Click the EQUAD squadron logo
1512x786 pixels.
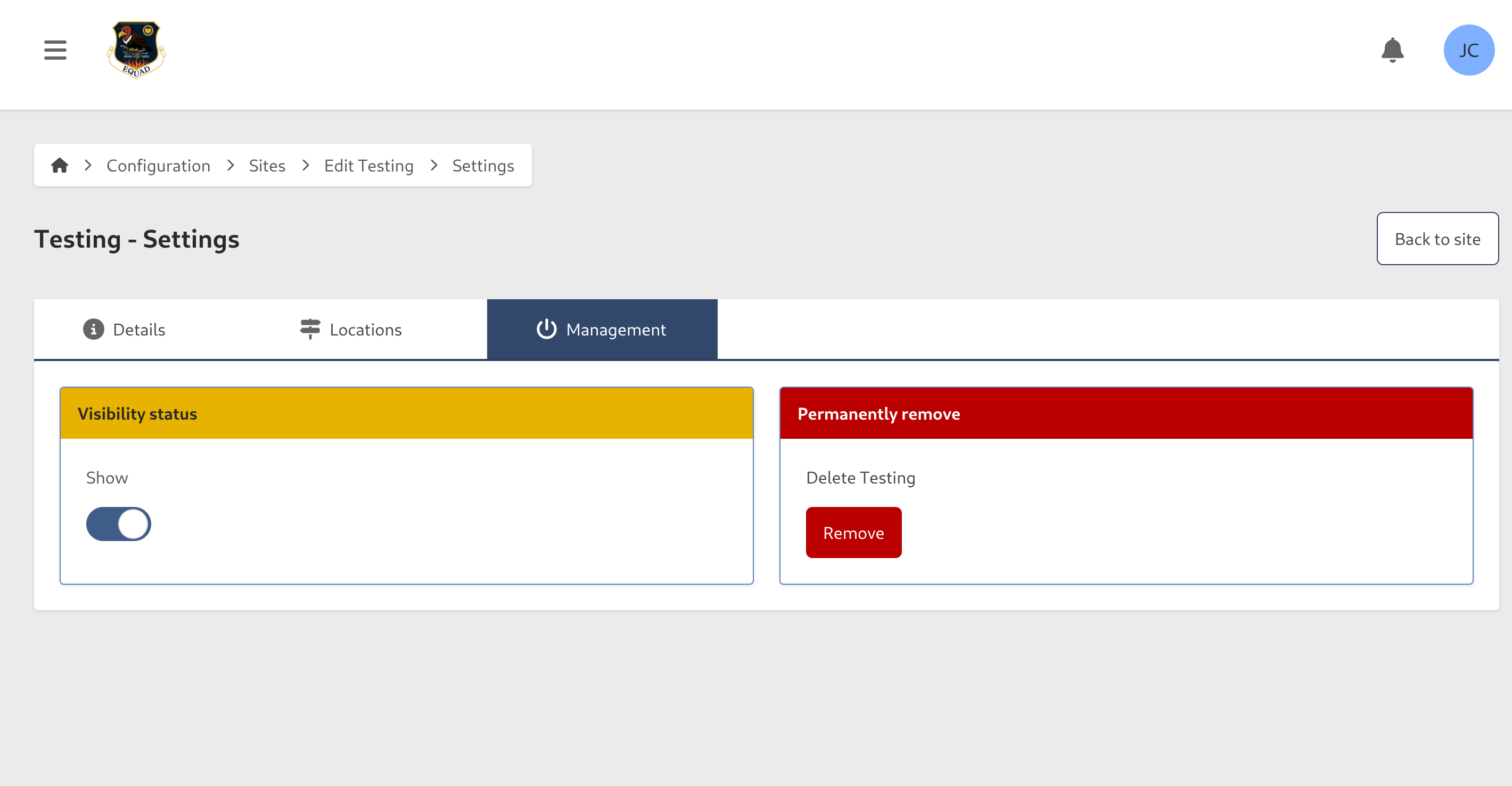135,50
